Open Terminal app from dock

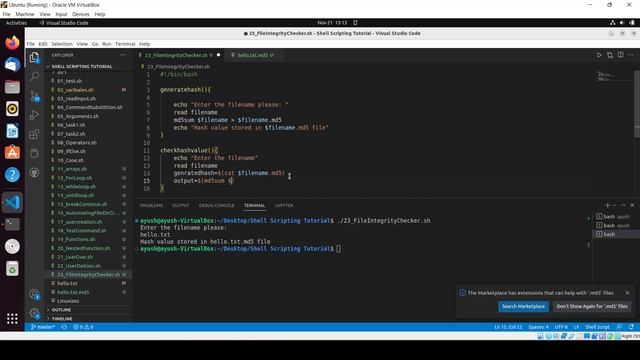[x=12, y=224]
